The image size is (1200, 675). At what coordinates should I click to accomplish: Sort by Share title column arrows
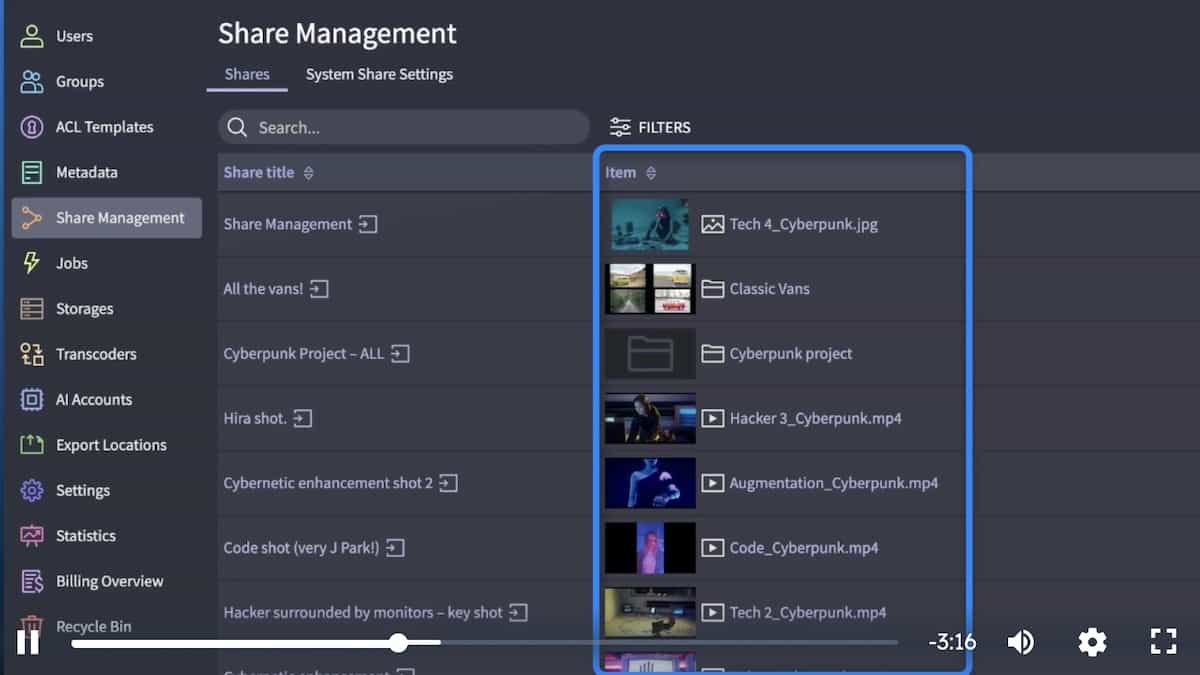[309, 173]
